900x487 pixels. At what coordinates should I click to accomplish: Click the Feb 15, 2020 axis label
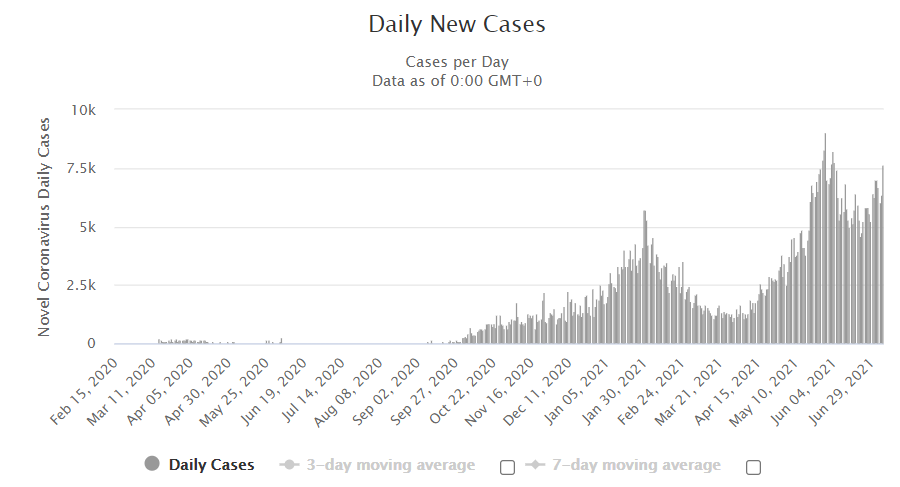84,392
